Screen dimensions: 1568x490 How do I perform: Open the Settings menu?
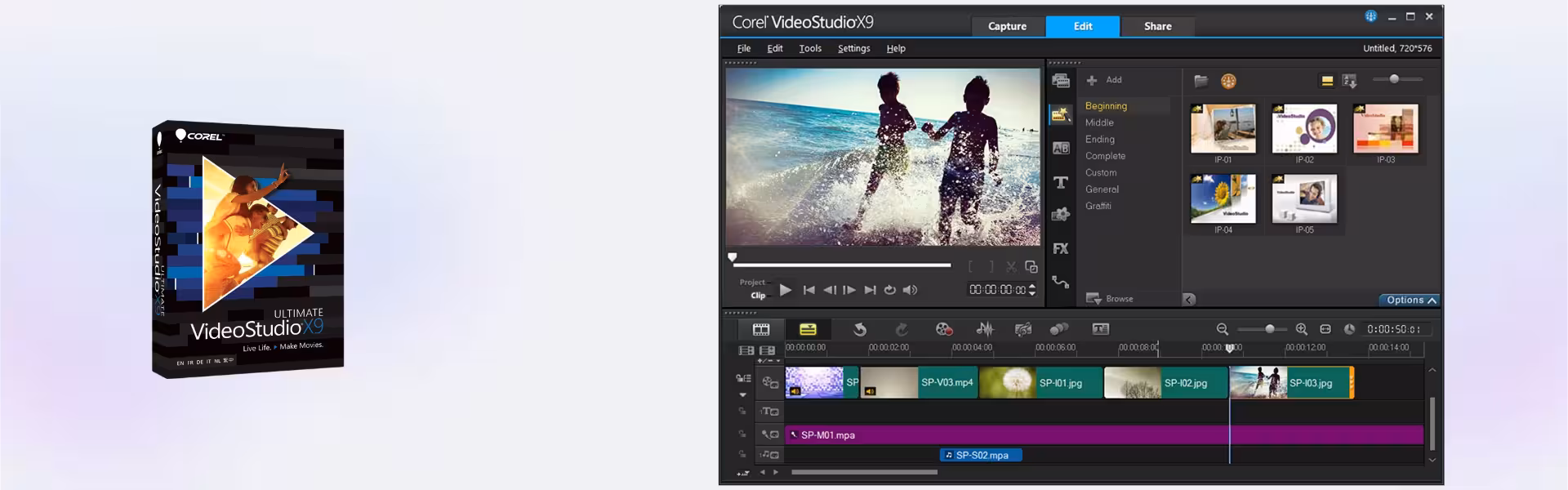[853, 48]
